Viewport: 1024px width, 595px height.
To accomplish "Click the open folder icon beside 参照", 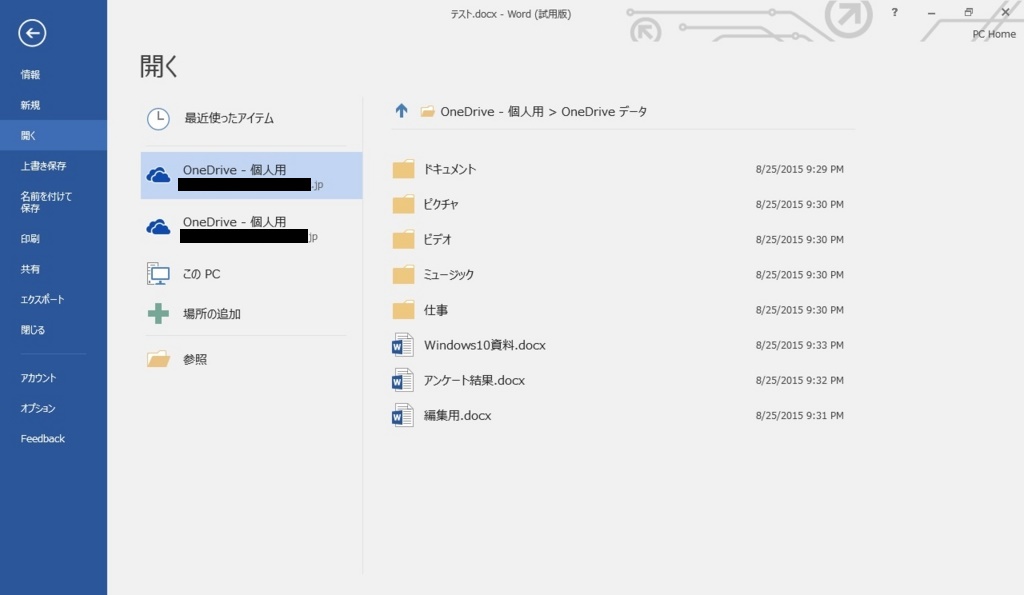I will pos(158,359).
